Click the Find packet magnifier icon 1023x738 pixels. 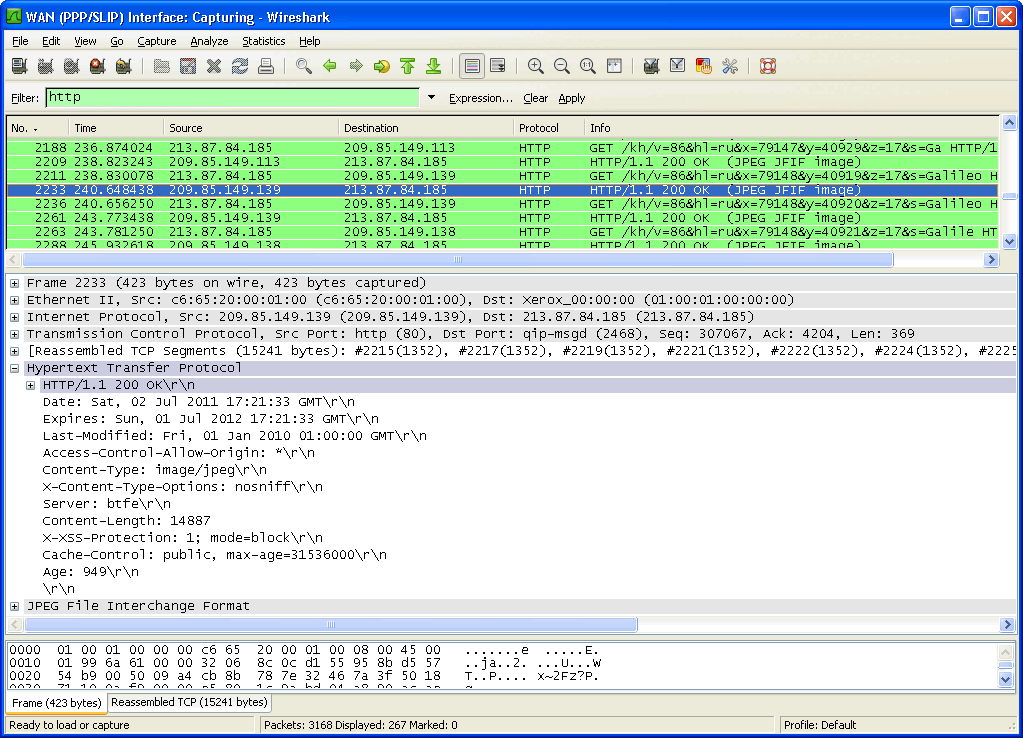pyautogui.click(x=303, y=67)
